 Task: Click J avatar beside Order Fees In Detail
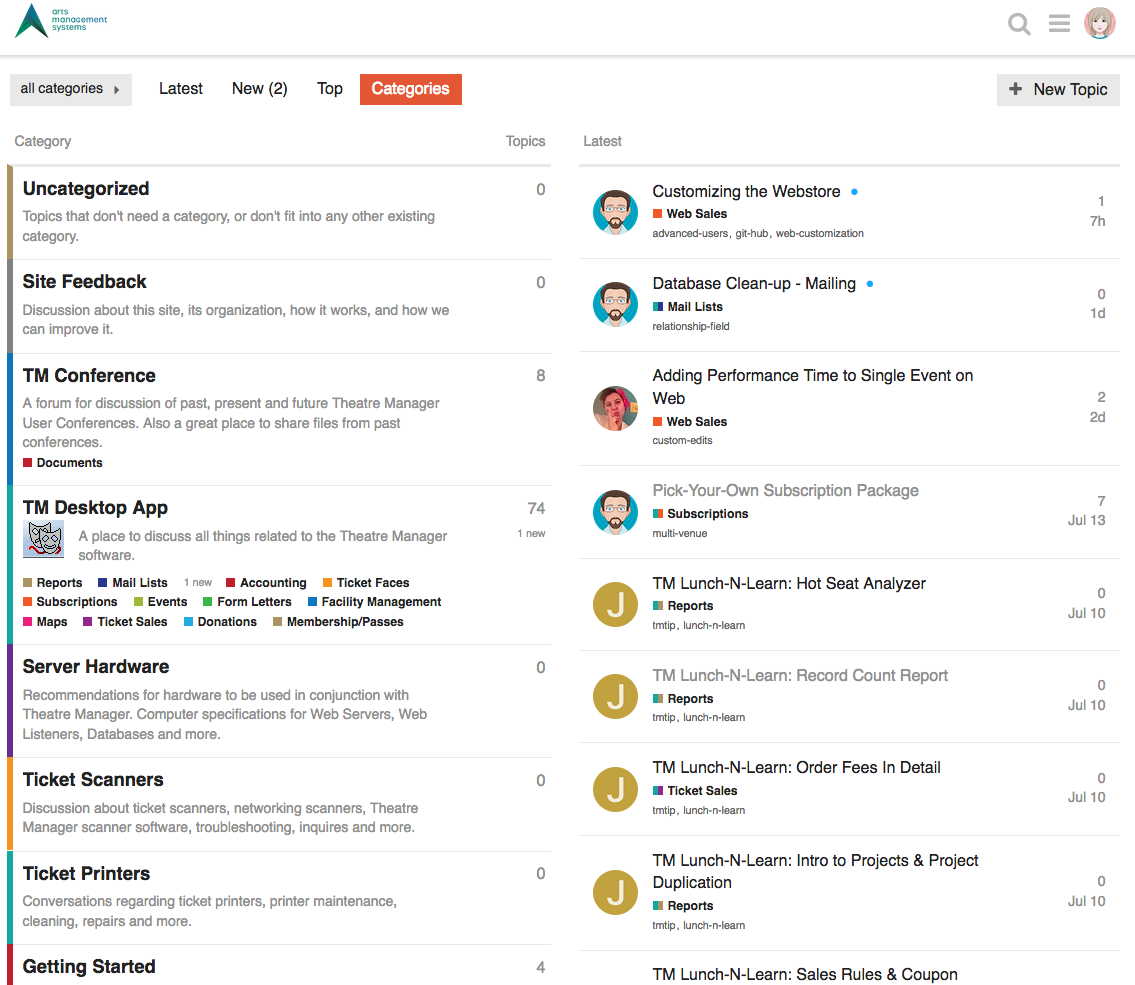click(x=615, y=789)
